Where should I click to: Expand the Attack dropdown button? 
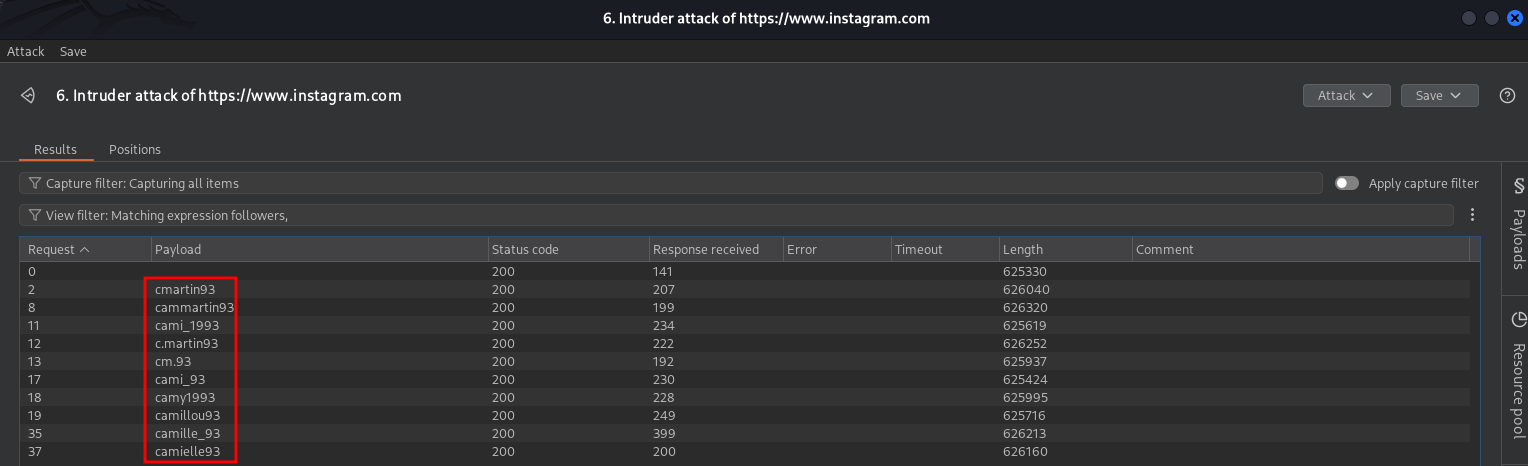[1346, 95]
